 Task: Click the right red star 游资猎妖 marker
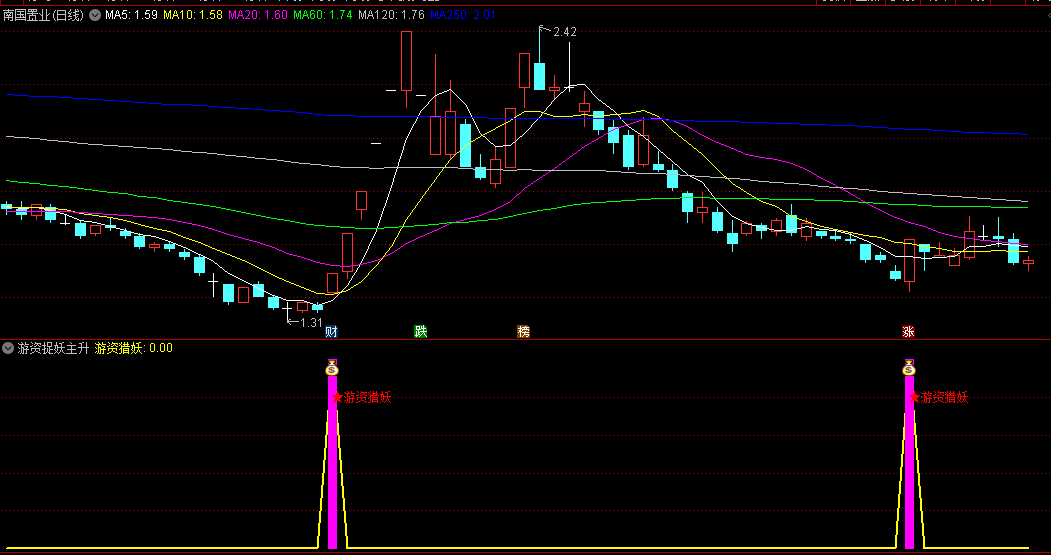[x=914, y=397]
